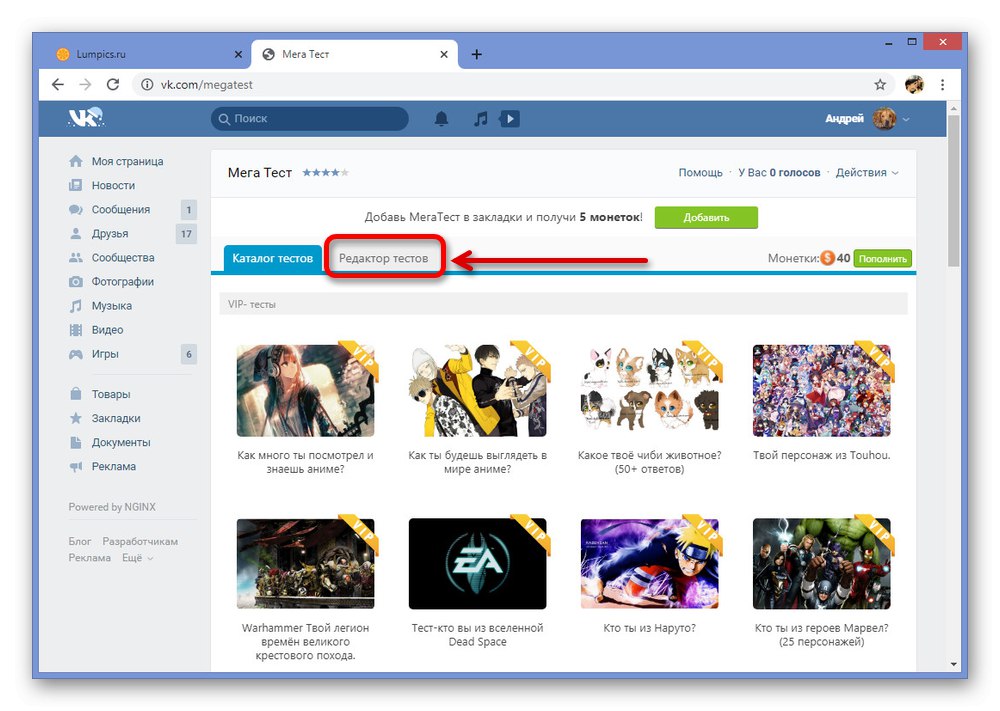
Task: Click the Мега Тест app title
Action: pos(260,173)
